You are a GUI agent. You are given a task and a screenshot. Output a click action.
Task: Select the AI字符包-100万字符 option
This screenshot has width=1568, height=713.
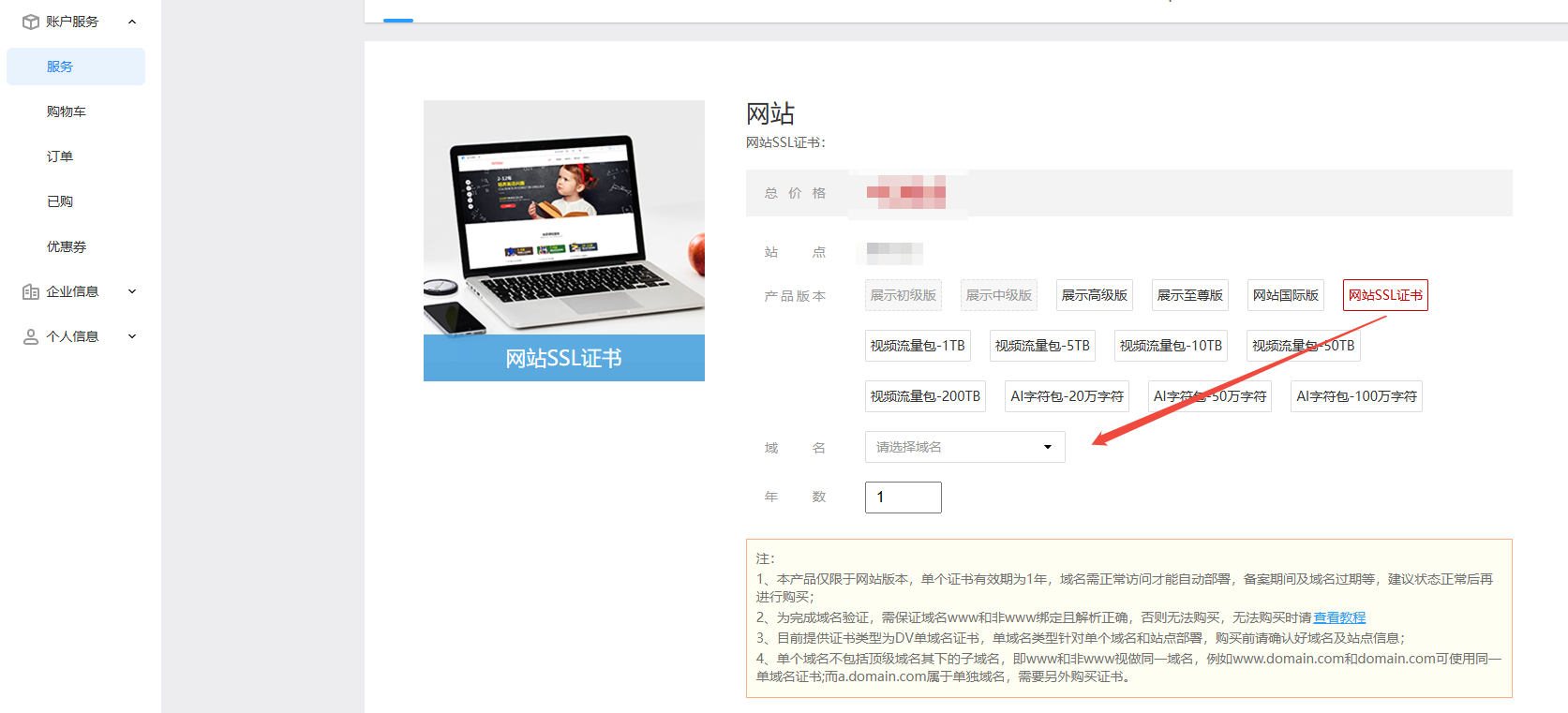coord(1356,396)
